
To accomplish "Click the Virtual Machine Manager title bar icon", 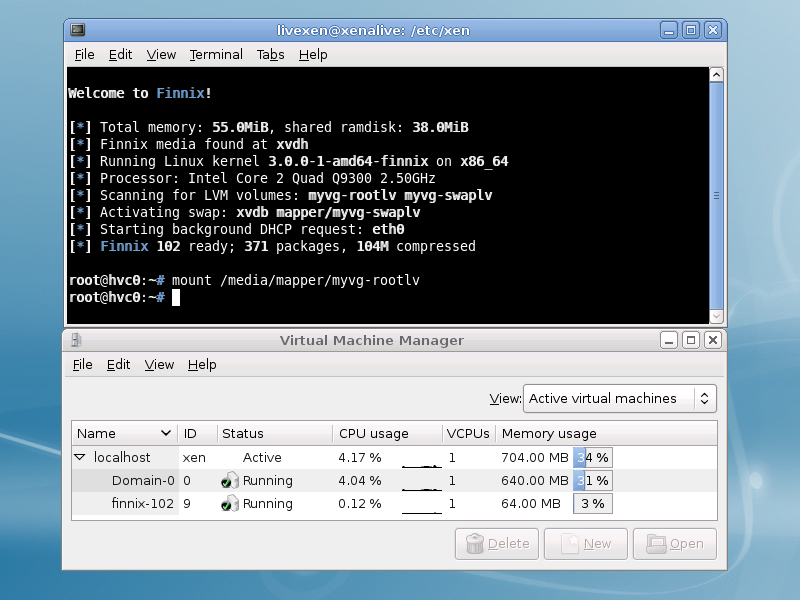I will (x=78, y=340).
